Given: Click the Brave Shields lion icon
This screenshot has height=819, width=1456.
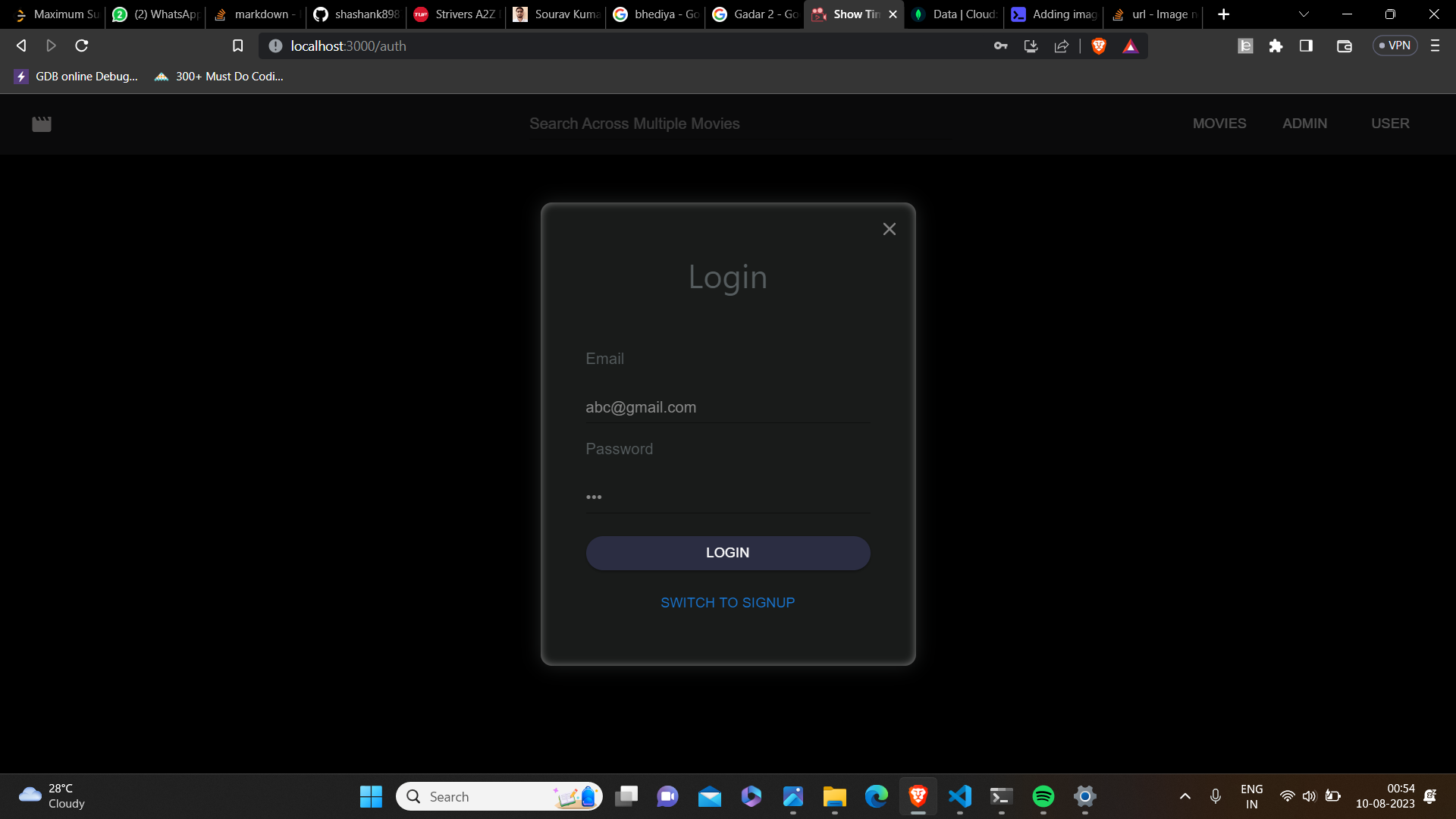Looking at the screenshot, I should (1099, 46).
